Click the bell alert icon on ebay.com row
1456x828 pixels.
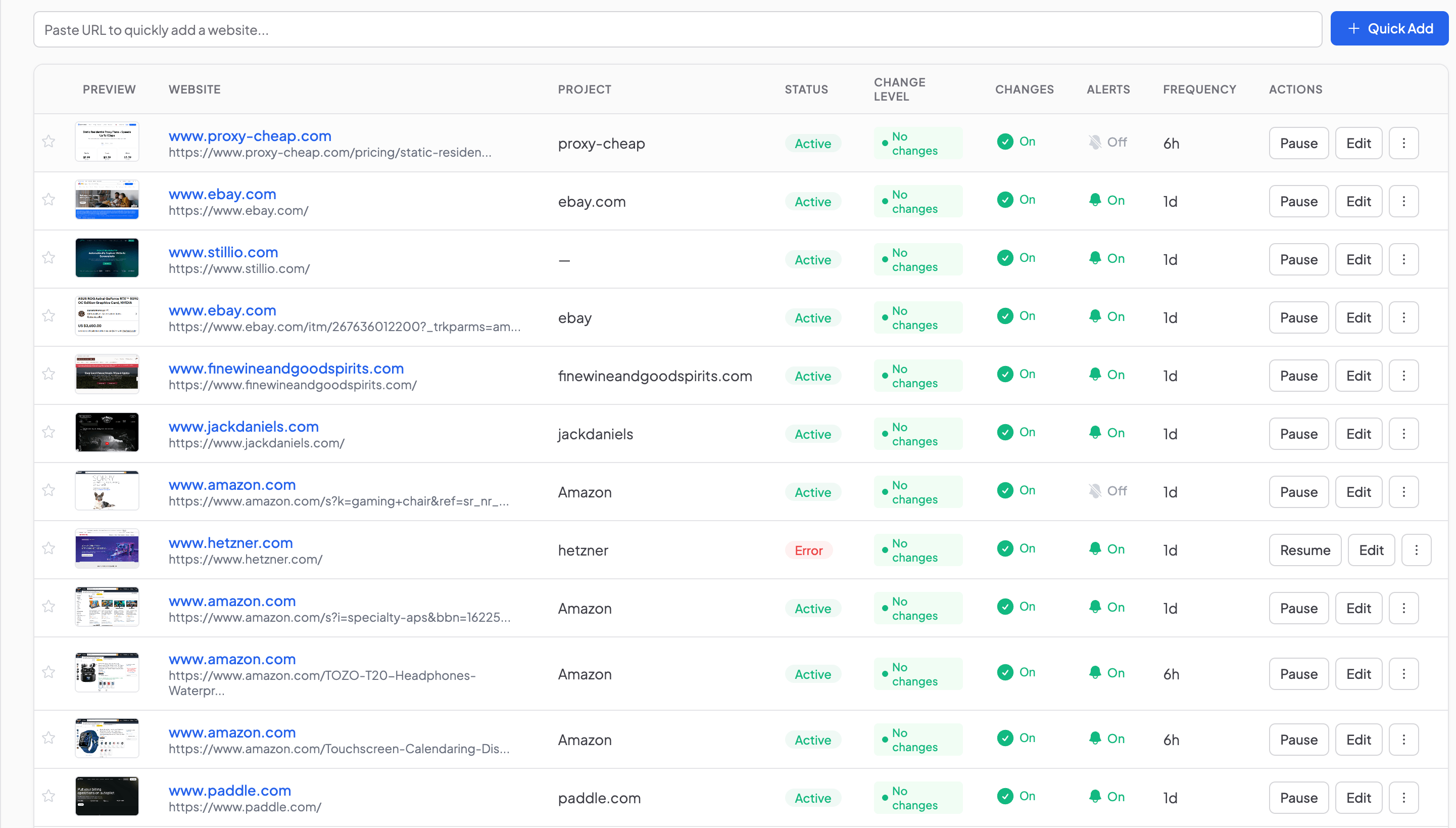[x=1095, y=200]
